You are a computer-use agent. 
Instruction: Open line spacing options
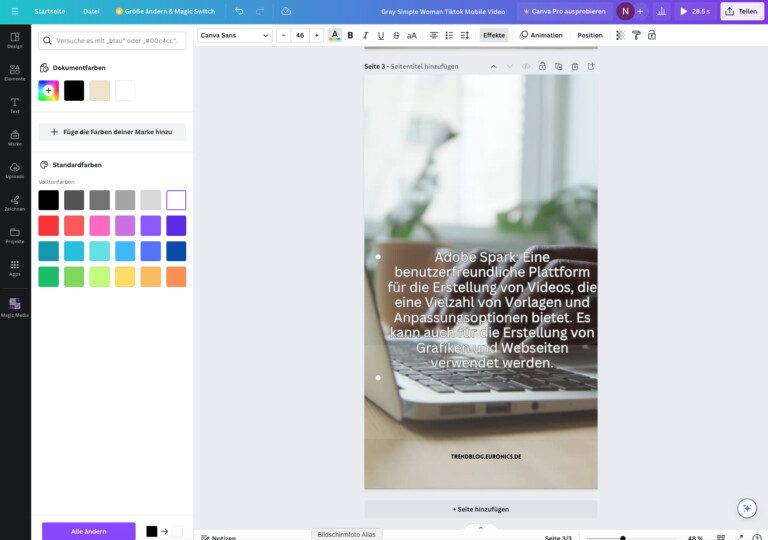click(465, 35)
